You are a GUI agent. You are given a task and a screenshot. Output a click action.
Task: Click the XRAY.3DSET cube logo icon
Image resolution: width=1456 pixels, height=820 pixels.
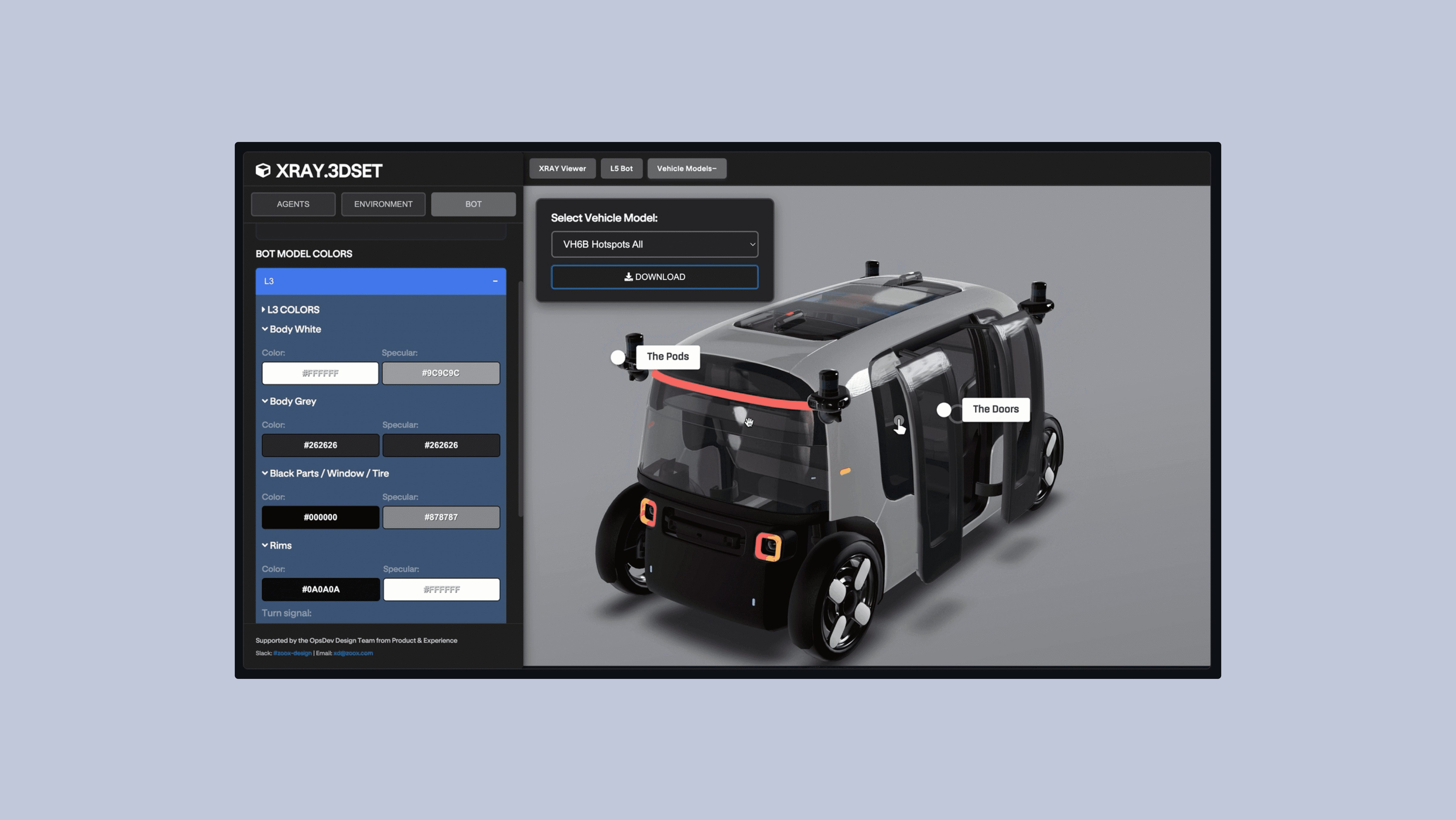(263, 170)
